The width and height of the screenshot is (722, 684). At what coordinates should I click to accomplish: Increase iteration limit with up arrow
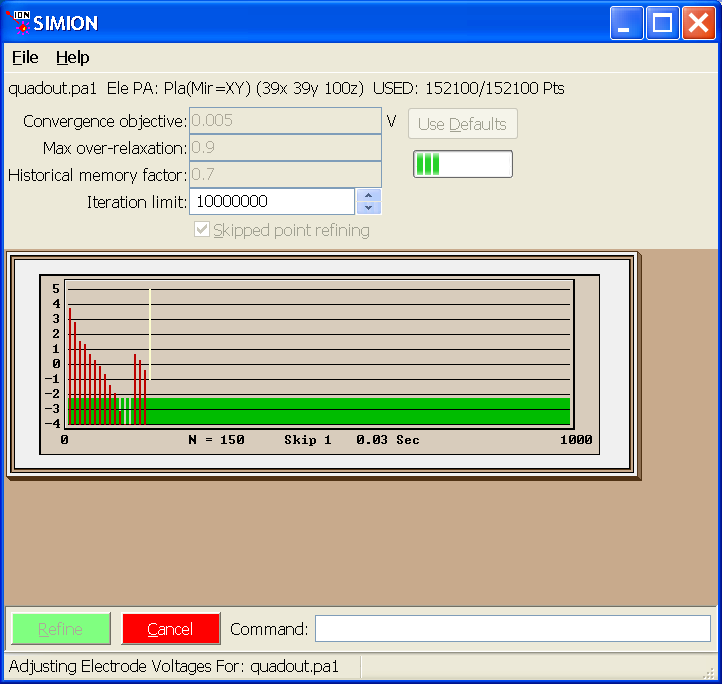pyautogui.click(x=368, y=195)
